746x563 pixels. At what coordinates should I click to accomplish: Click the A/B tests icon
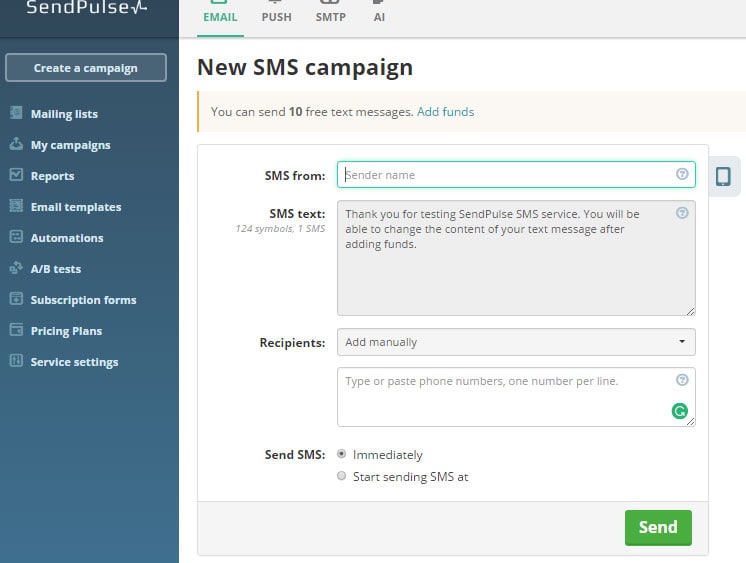point(16,268)
